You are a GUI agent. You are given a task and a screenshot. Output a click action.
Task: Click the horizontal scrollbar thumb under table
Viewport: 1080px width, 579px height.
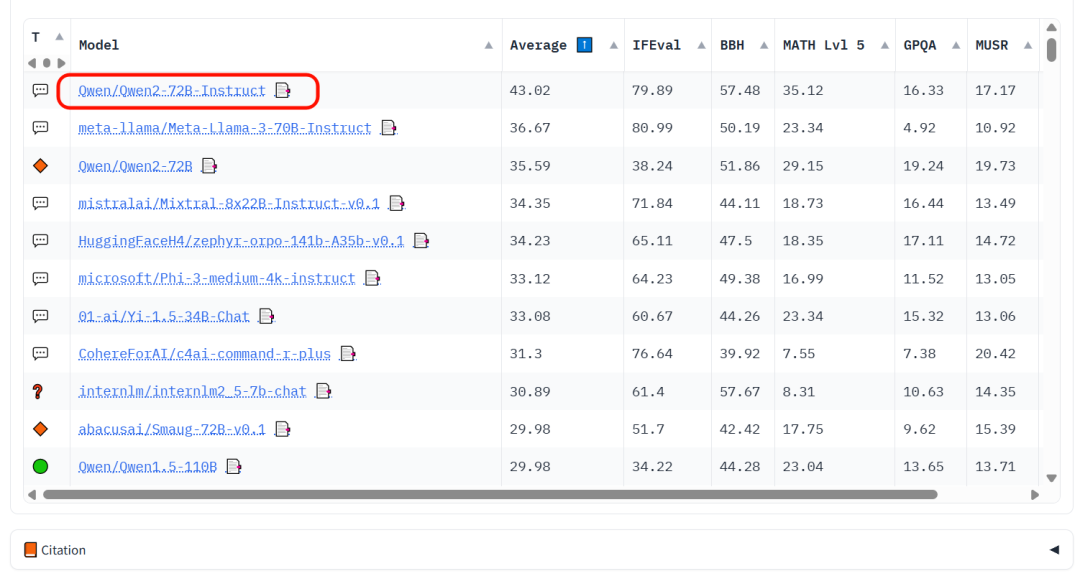click(490, 494)
